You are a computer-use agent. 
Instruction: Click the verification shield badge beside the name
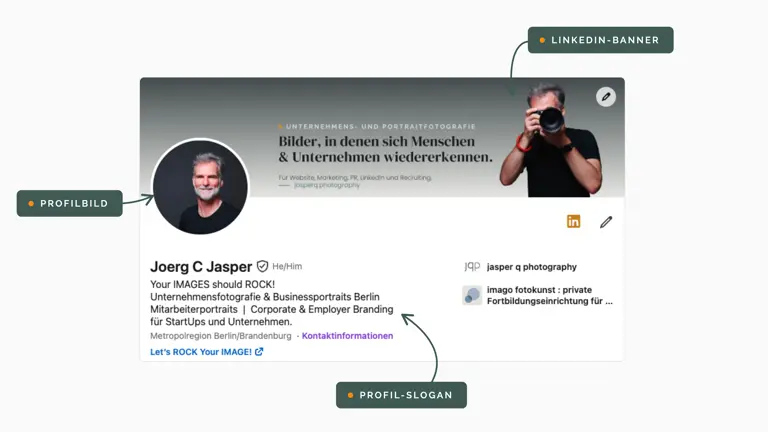[263, 266]
